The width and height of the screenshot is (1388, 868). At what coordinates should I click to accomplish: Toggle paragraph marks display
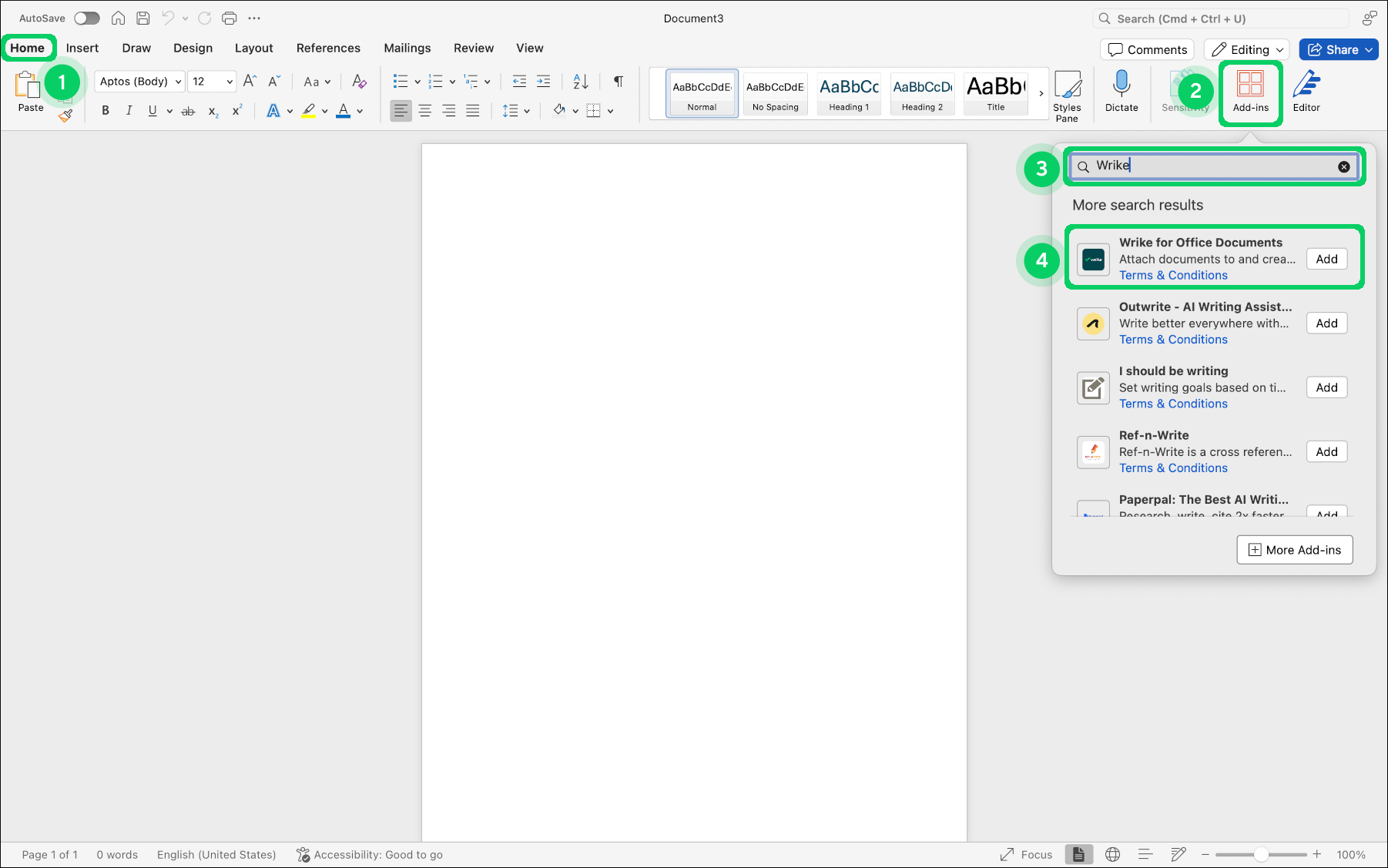pos(618,81)
